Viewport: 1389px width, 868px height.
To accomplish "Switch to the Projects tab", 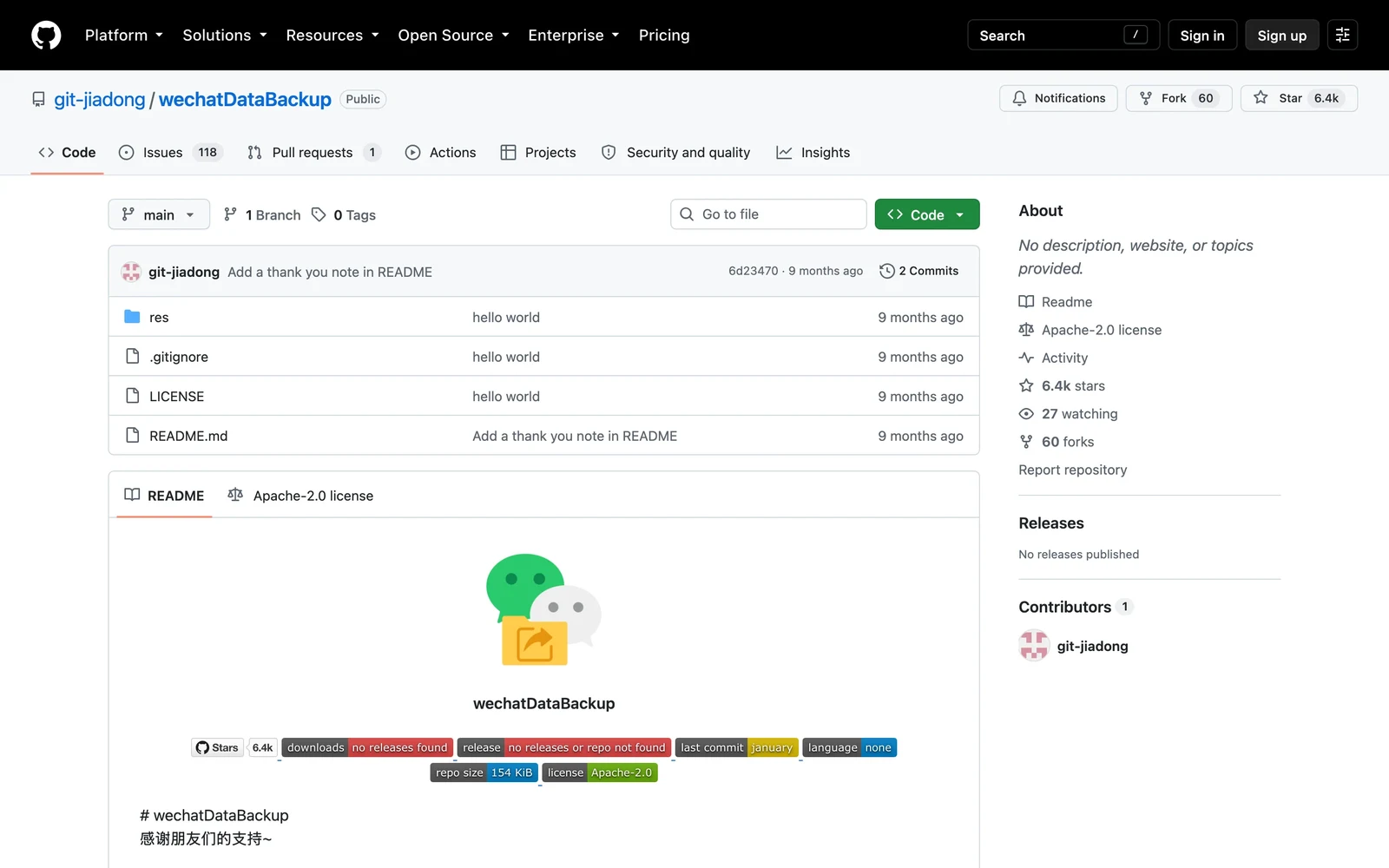I will coord(538,153).
